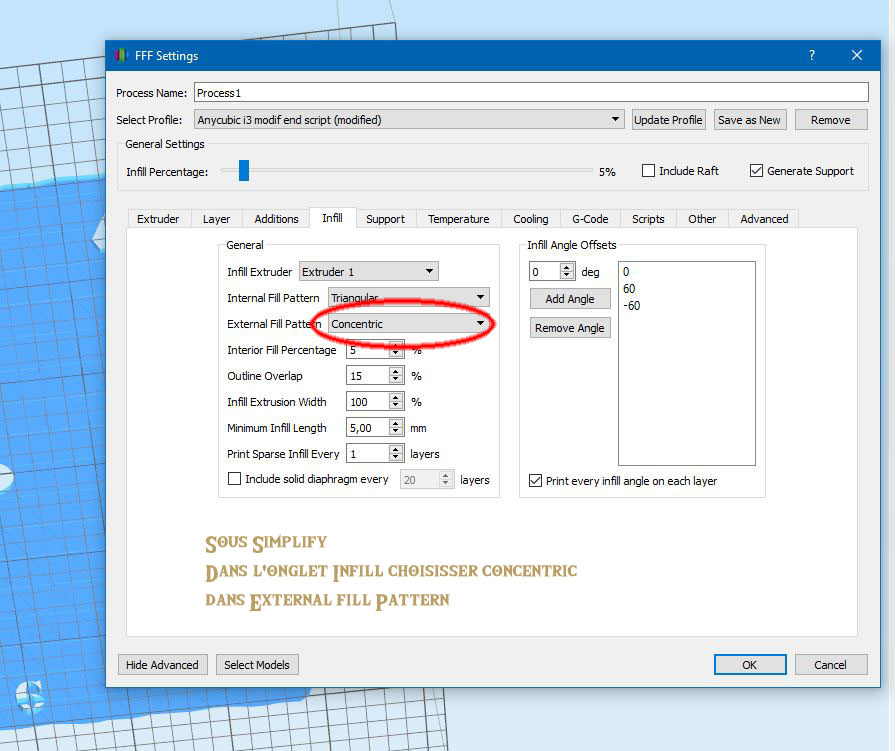895x751 pixels.
Task: Close the FFF Settings dialog
Action: tap(857, 55)
